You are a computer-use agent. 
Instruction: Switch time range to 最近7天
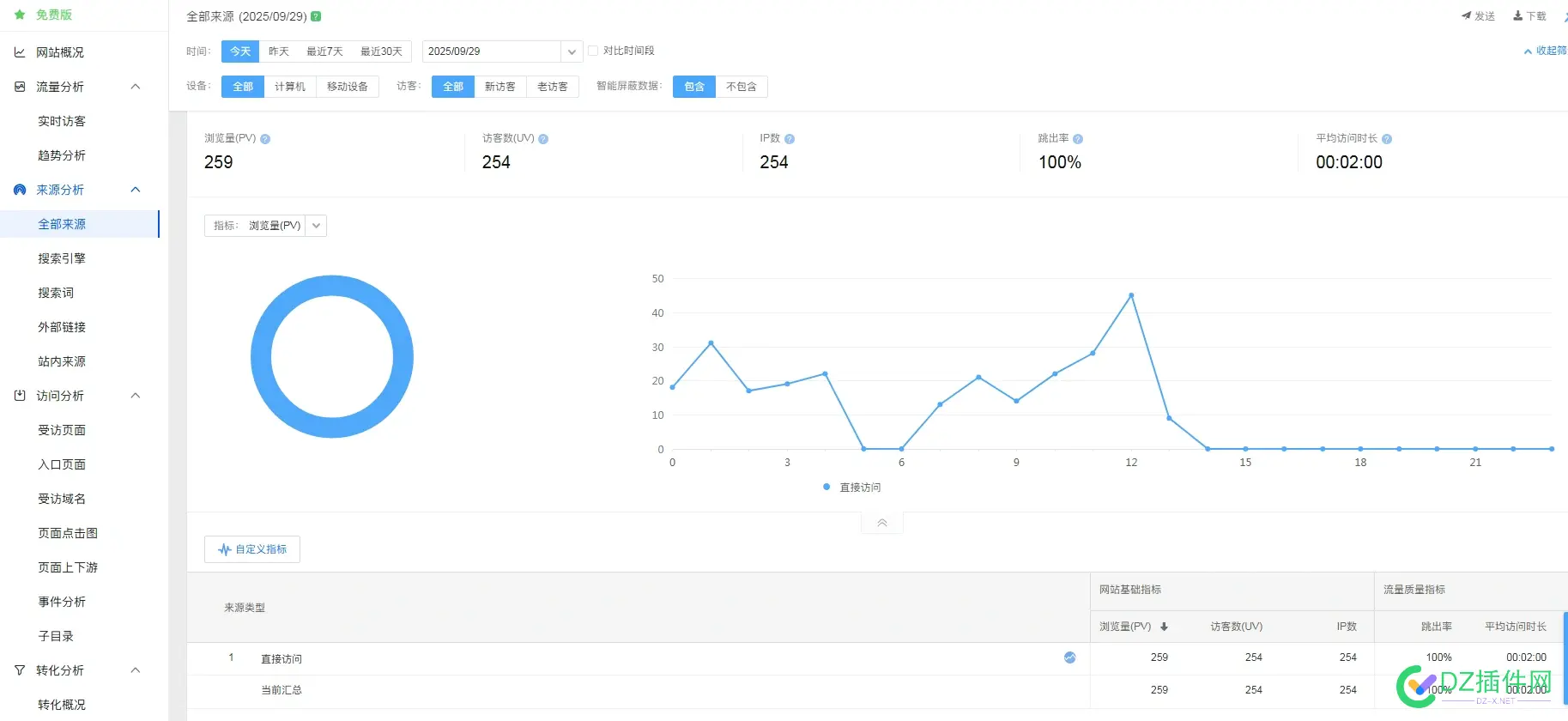point(324,51)
